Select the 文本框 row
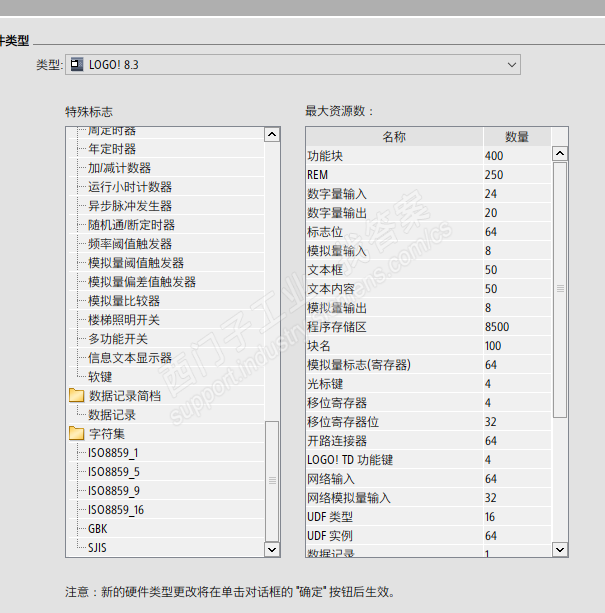605x613 pixels. coord(428,270)
